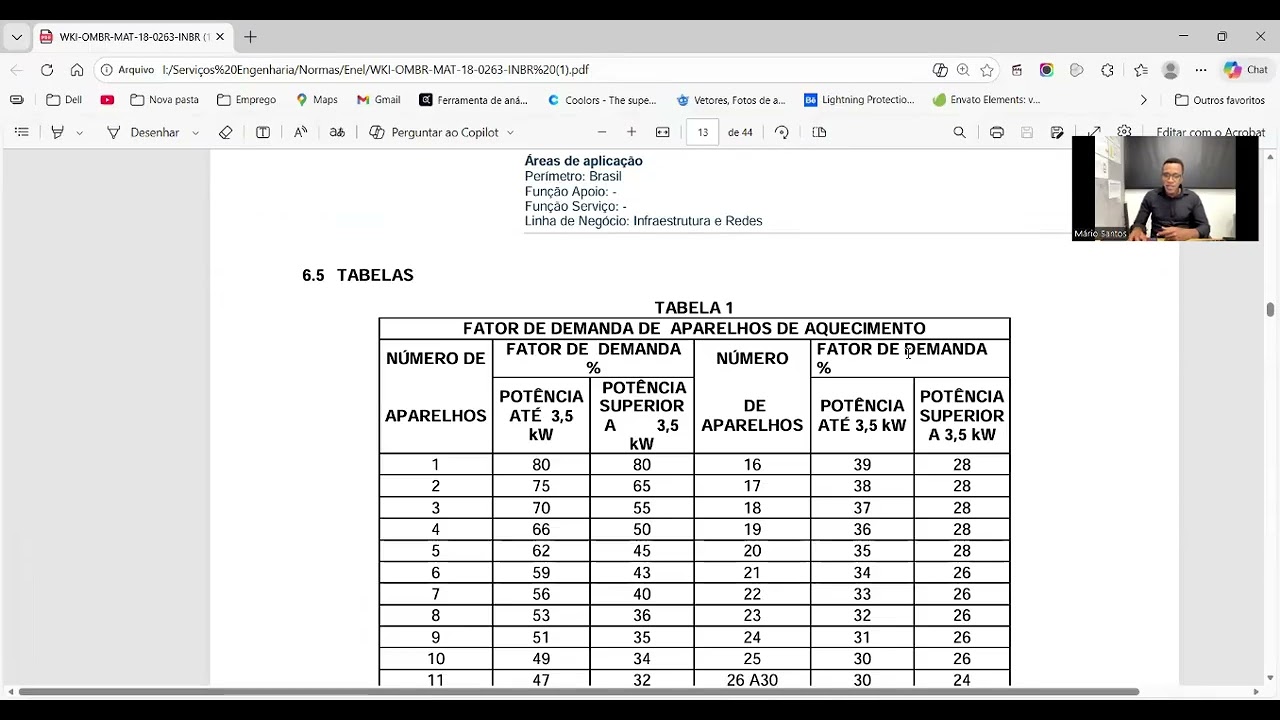Screen dimensions: 1280x720
Task: Open the Nova pasta bookmarks folder
Action: tap(165, 100)
